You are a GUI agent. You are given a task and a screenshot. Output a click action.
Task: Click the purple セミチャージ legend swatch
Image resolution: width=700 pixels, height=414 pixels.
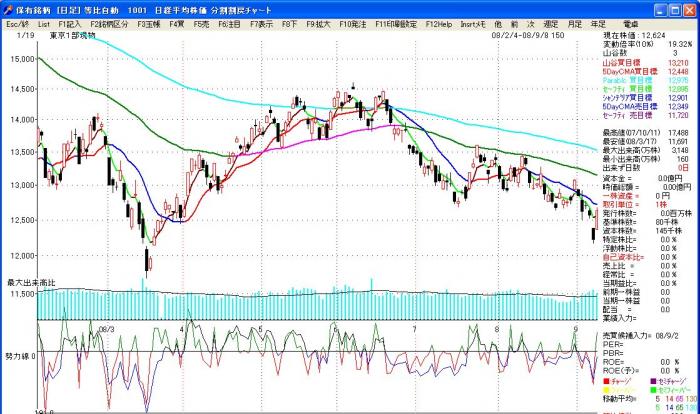click(654, 381)
